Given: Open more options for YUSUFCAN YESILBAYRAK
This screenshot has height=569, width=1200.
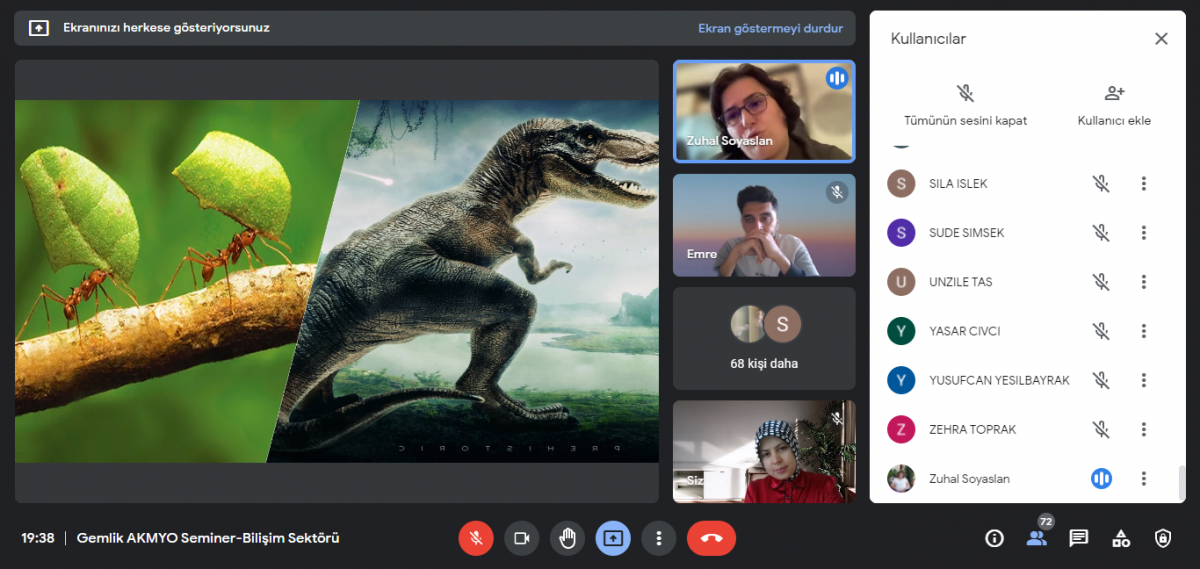Looking at the screenshot, I should [1144, 380].
